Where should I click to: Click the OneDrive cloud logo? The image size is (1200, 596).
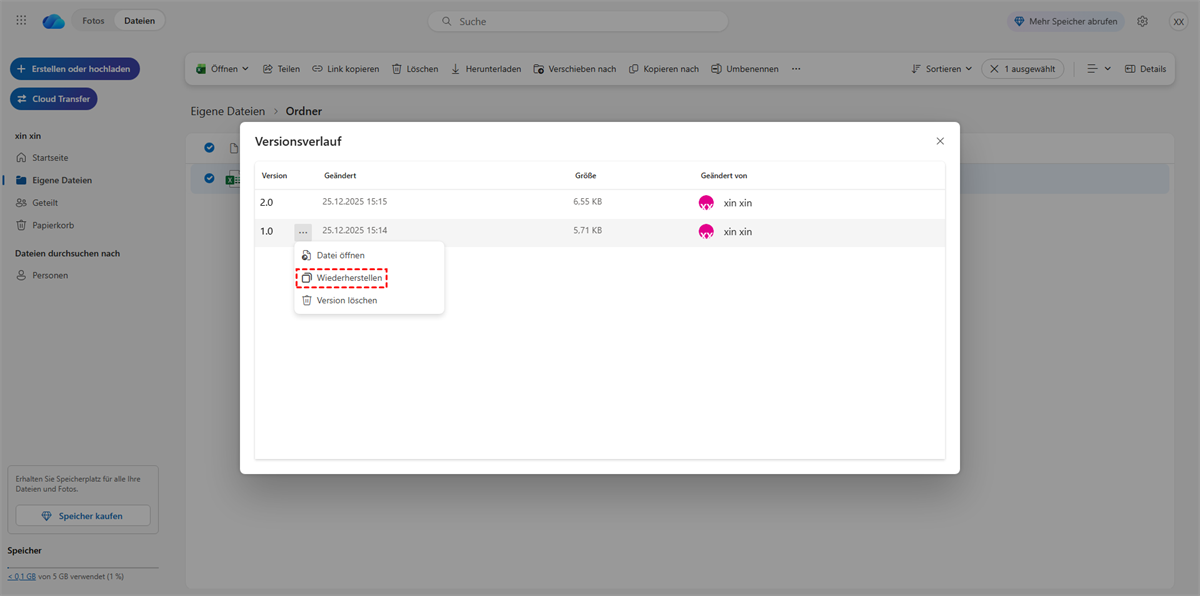coord(54,21)
